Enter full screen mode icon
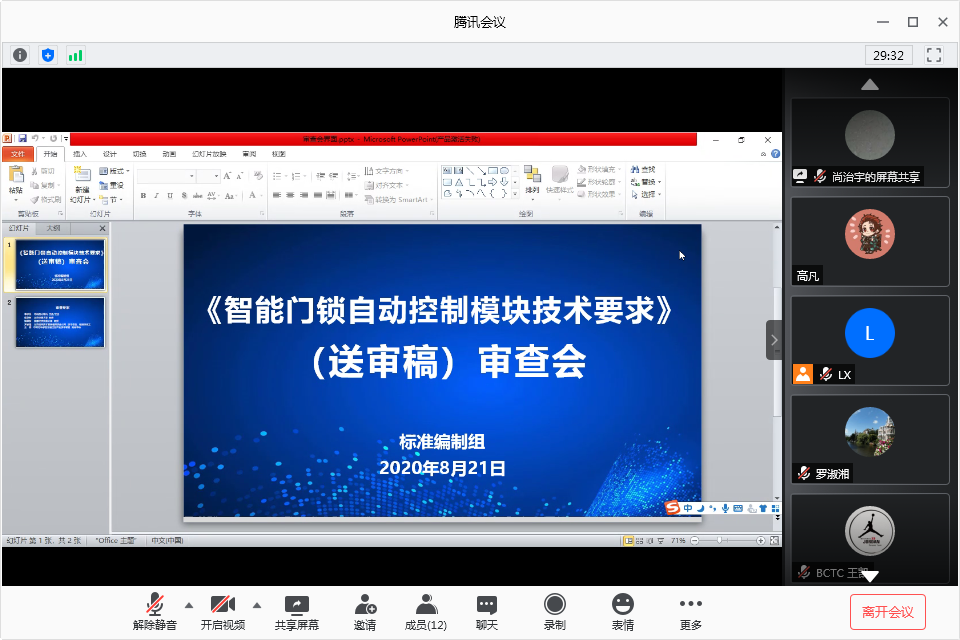This screenshot has width=960, height=640. (x=935, y=55)
